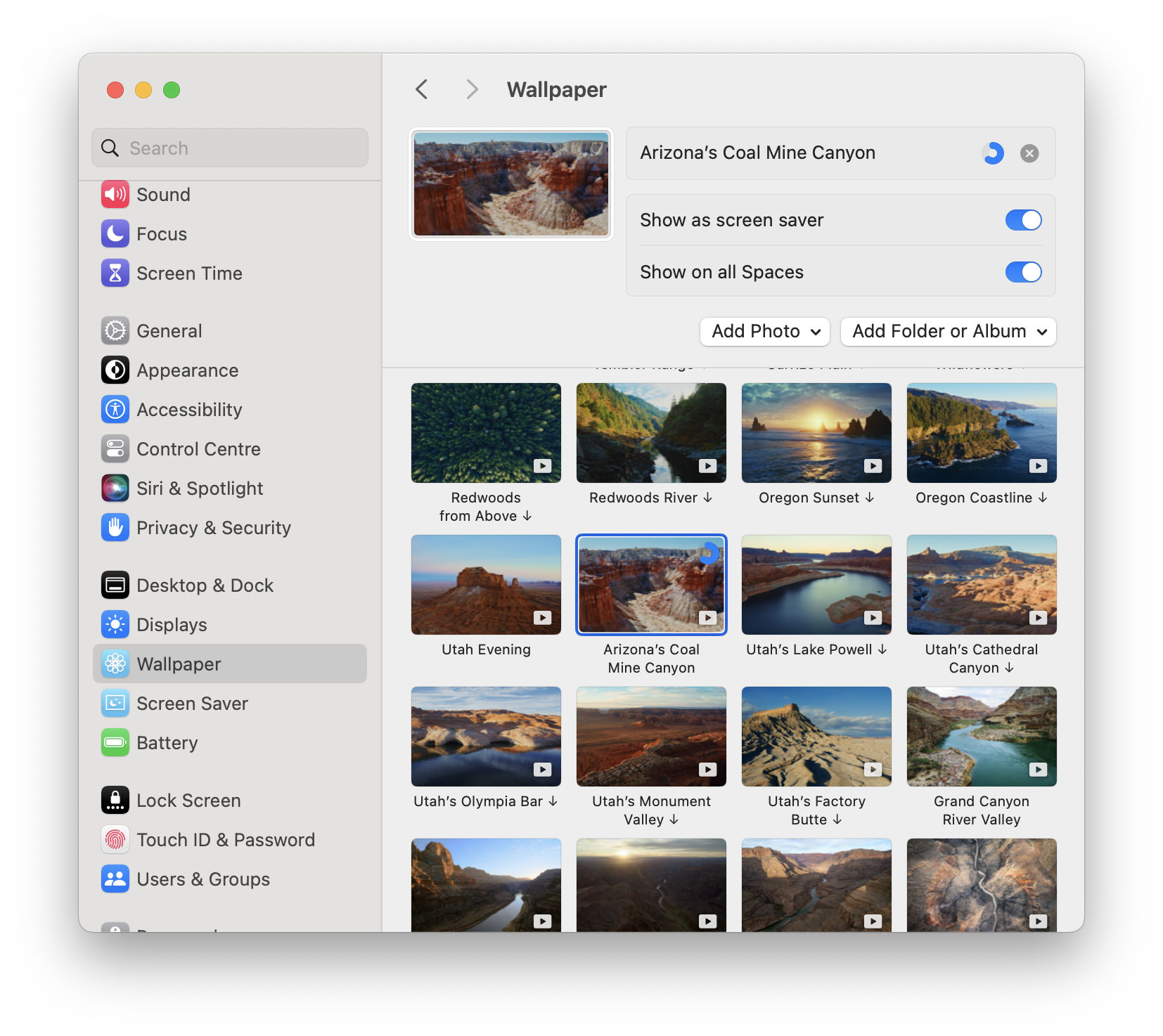Click the Appearance icon in sidebar
Screen dimensions: 1163x1036
(115, 370)
